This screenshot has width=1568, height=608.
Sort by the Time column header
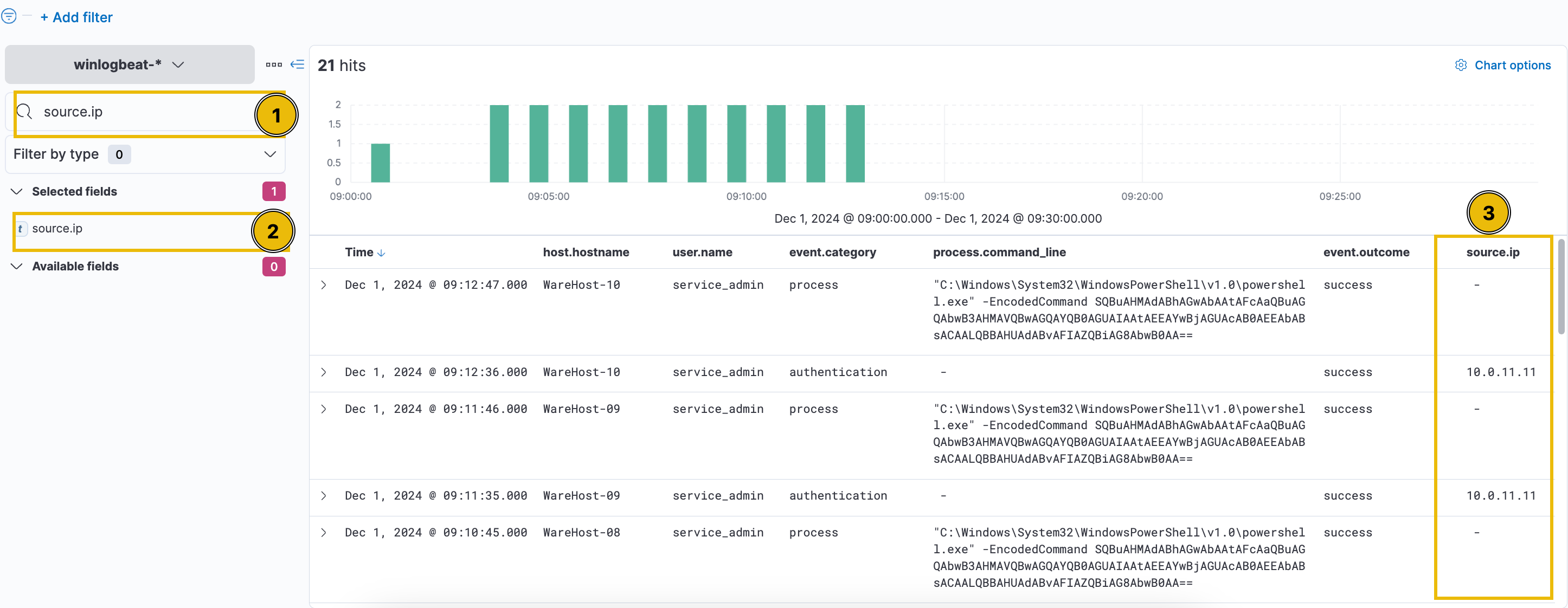359,253
